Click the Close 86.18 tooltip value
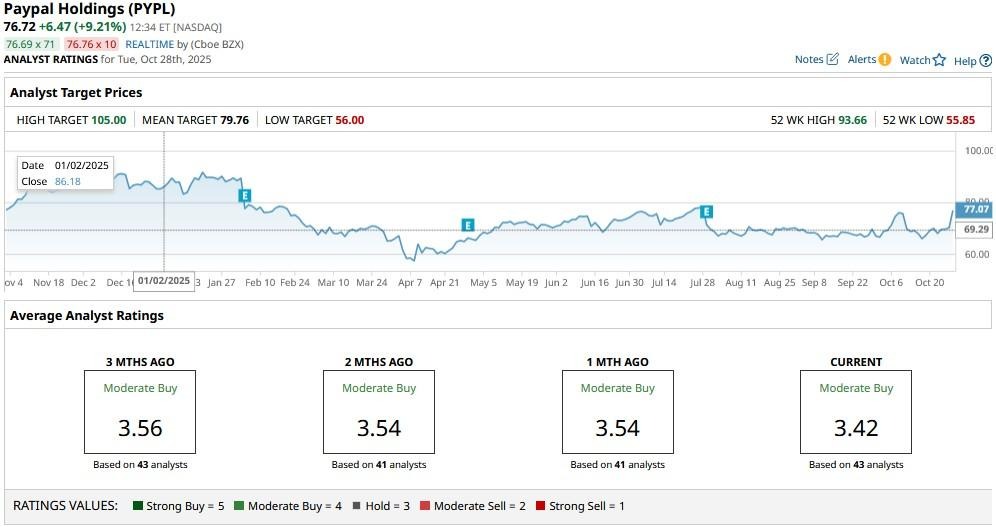Viewport: 996px width, 527px height. click(x=67, y=182)
